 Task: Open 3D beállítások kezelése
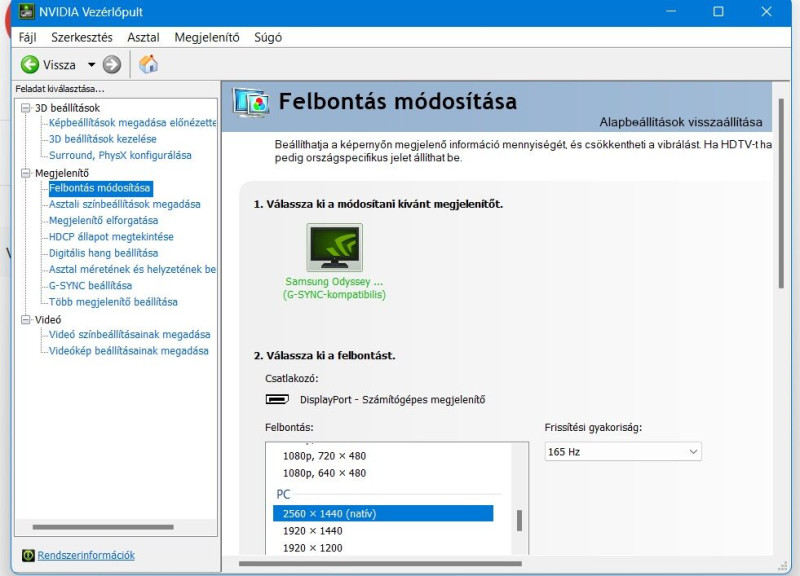(103, 139)
